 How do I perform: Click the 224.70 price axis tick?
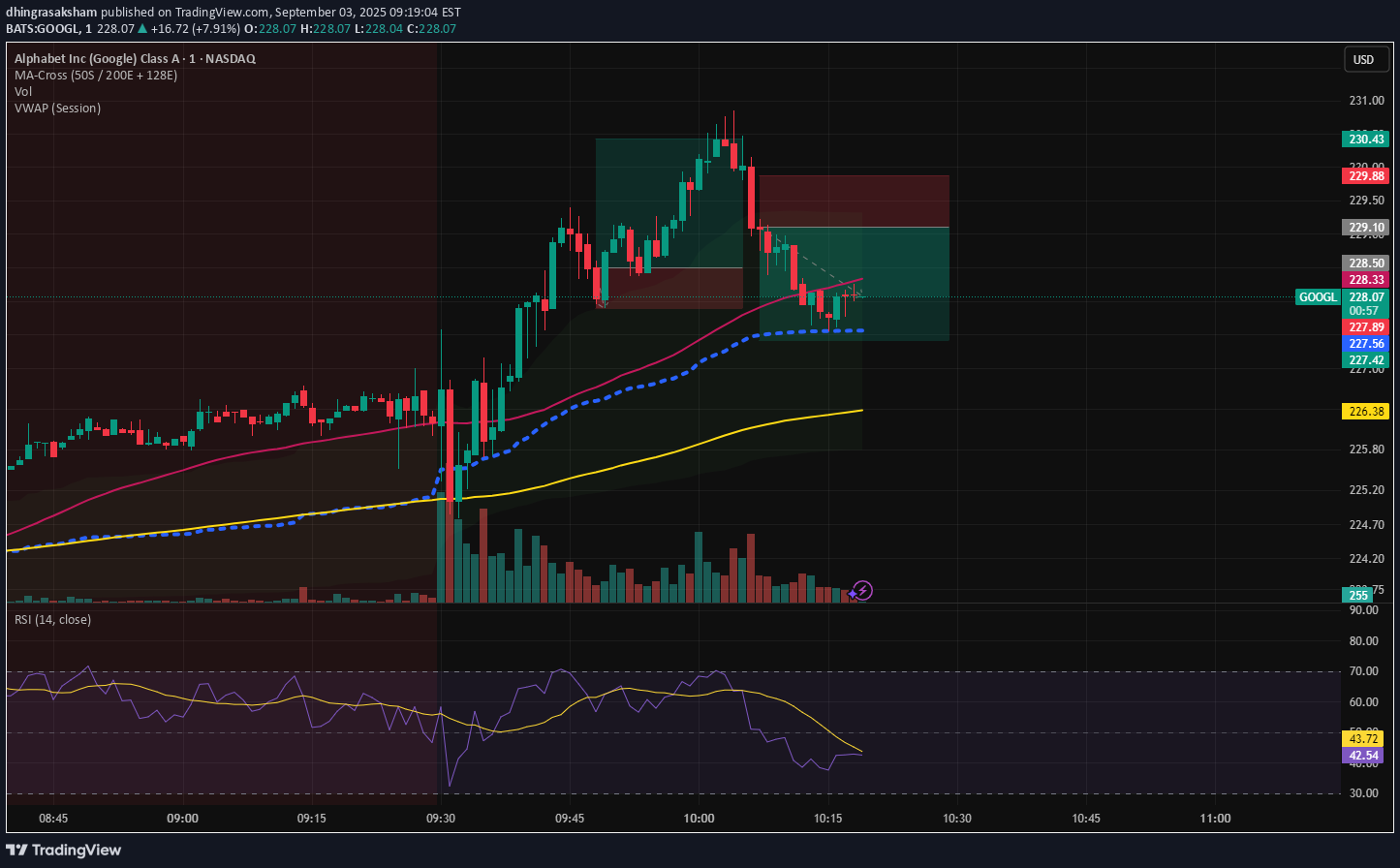[1366, 525]
